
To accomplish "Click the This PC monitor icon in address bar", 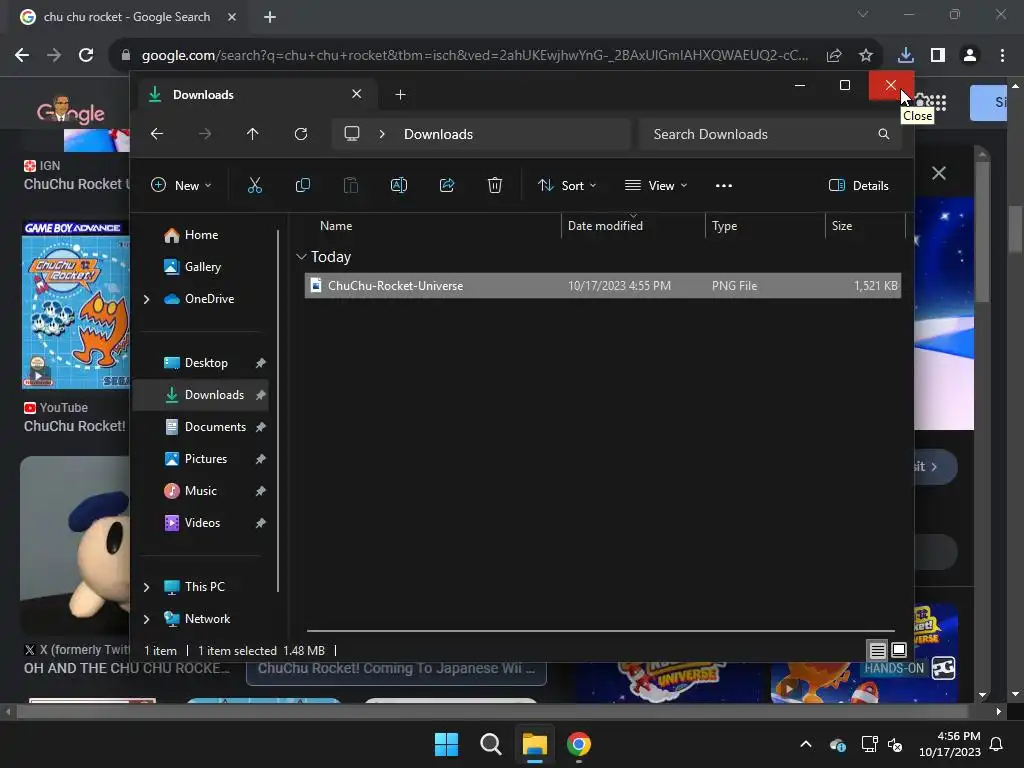I will [352, 134].
